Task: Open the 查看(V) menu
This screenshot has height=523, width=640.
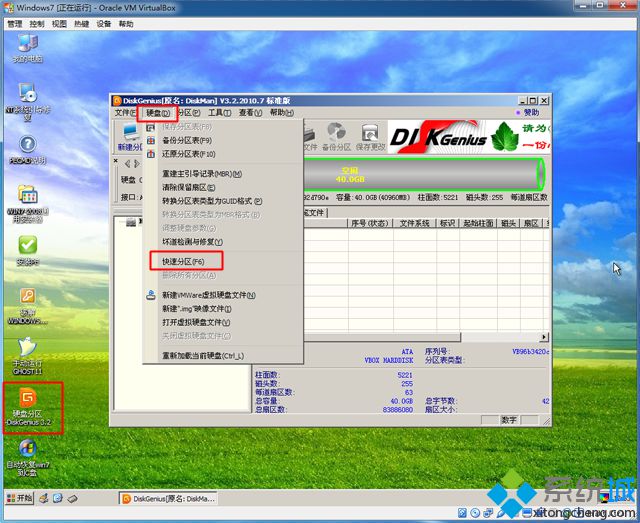Action: point(250,113)
